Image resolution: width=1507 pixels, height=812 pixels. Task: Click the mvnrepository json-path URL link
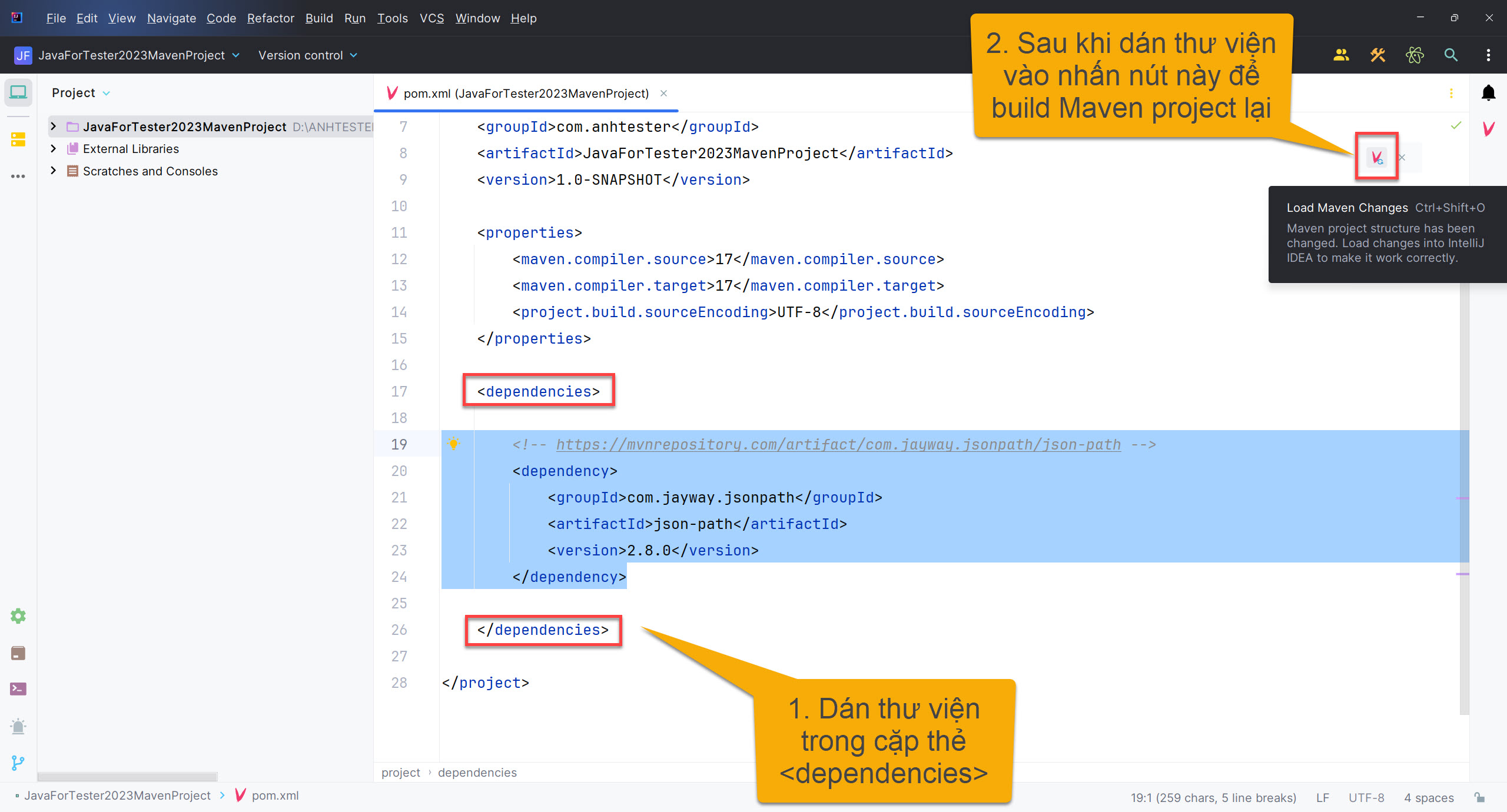click(838, 444)
